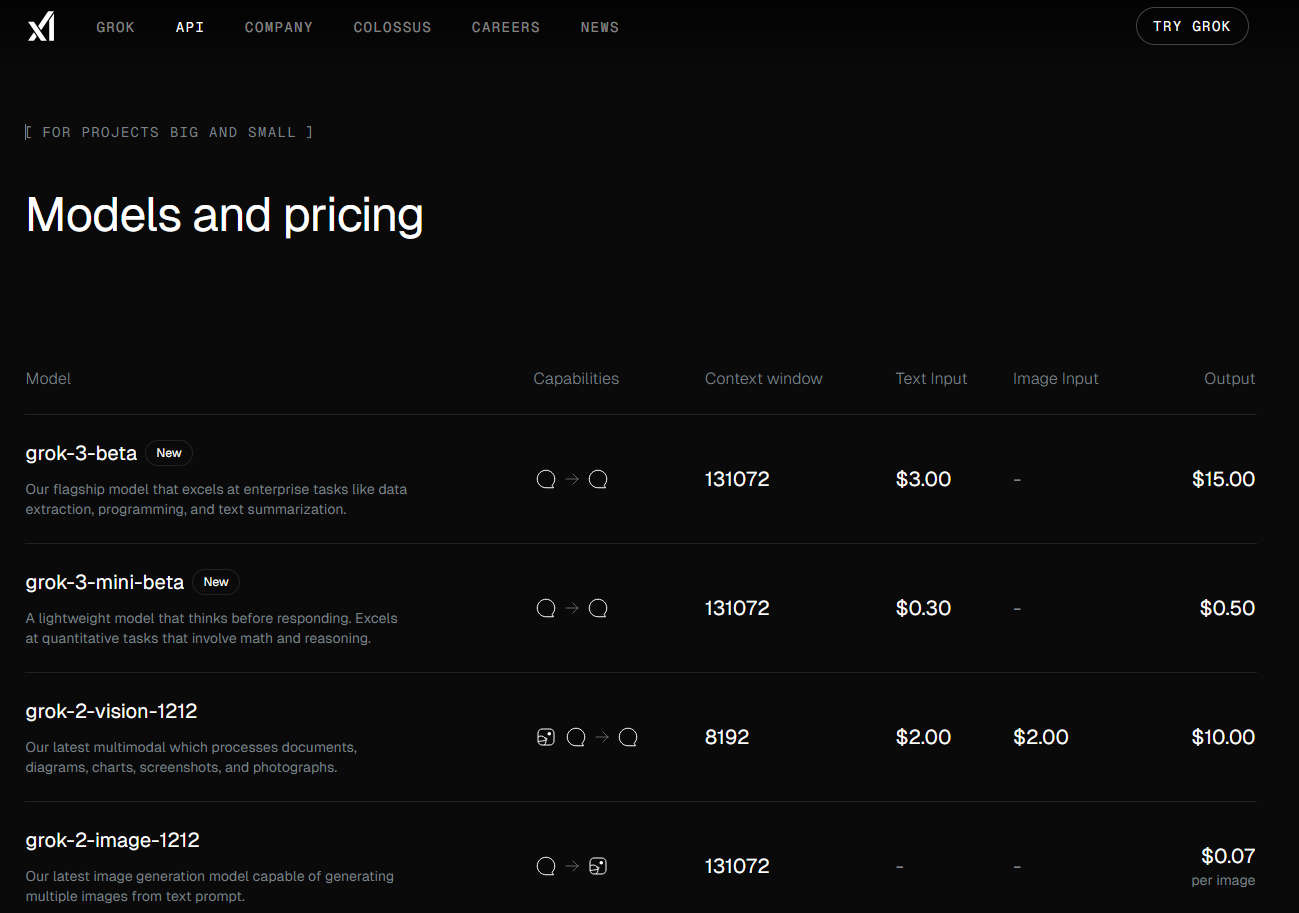Click grok-2-vision-1212 capability arrow icon
This screenshot has width=1299, height=913.
pyautogui.click(x=602, y=737)
